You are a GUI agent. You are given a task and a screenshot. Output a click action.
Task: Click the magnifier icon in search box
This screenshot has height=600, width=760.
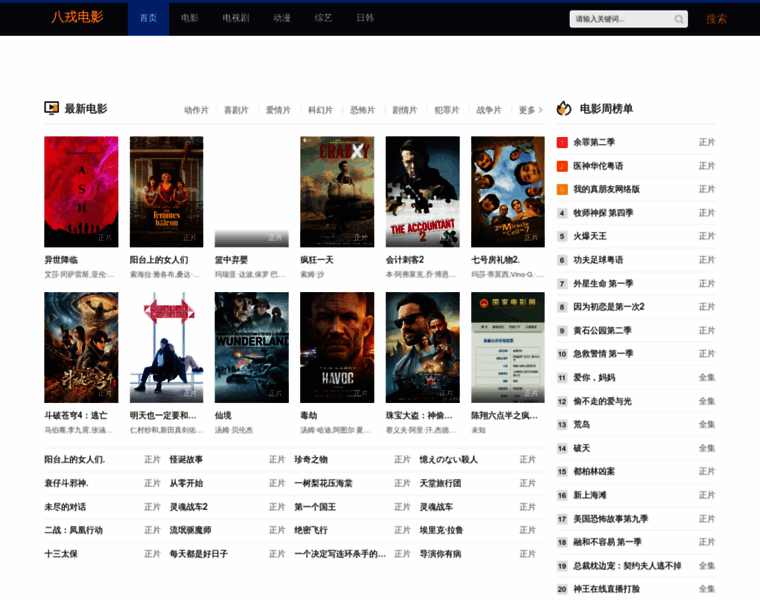679,19
